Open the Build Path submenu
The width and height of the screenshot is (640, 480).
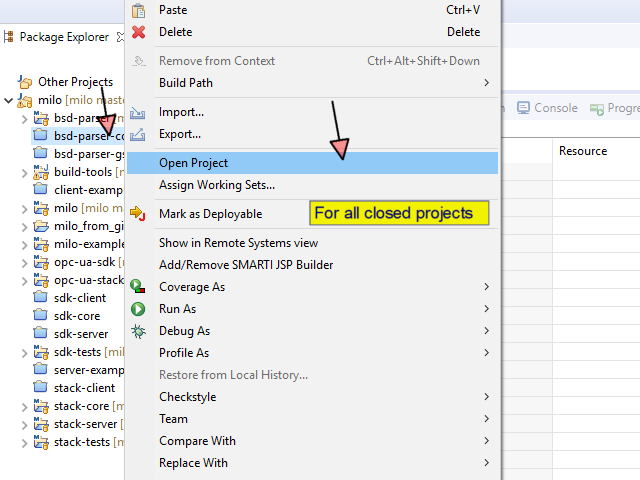(x=312, y=83)
